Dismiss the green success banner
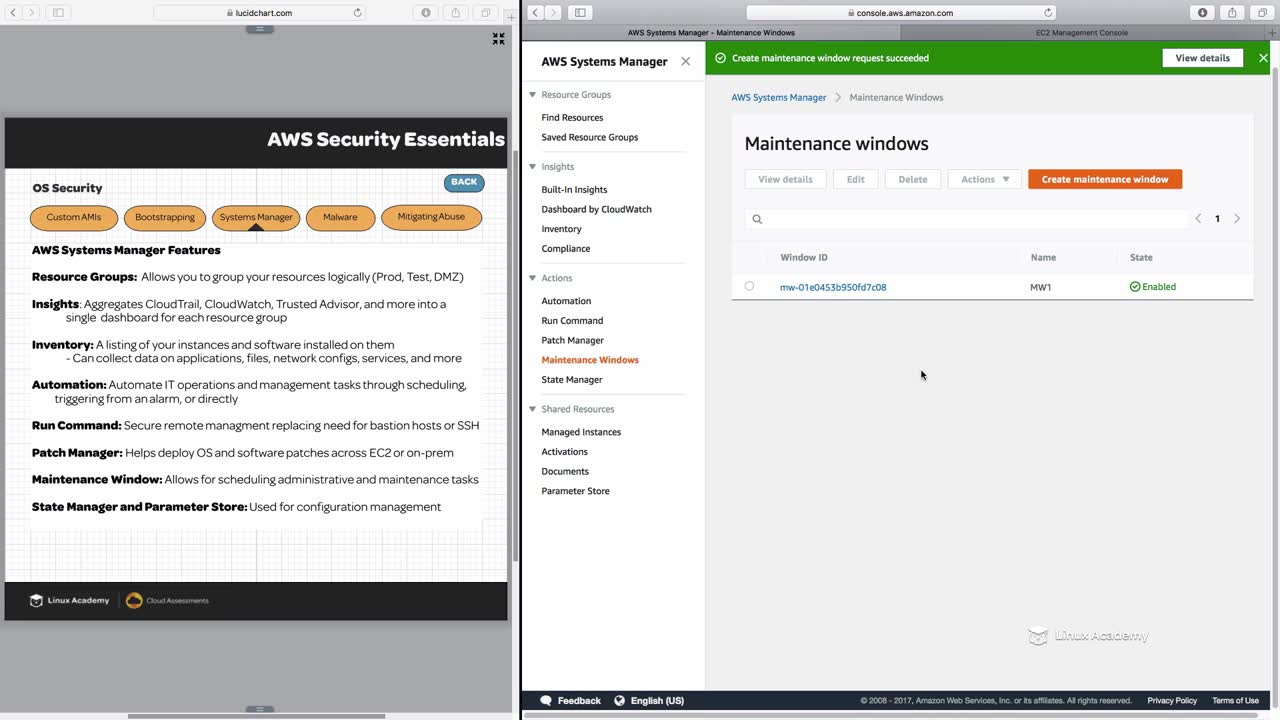Screen dimensions: 1280x720 [1263, 58]
